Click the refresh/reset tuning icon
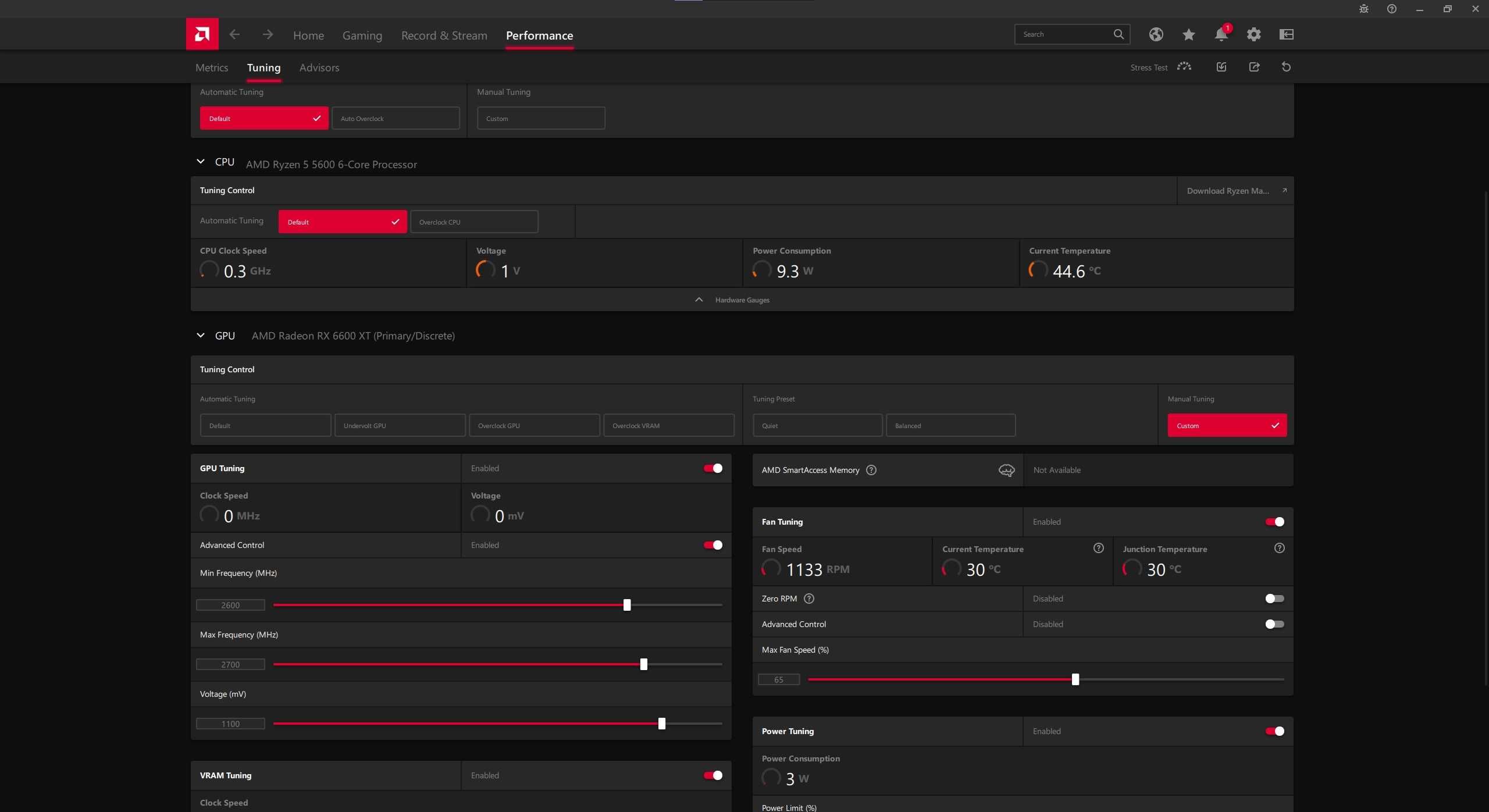This screenshot has height=812, width=1489. coord(1287,67)
